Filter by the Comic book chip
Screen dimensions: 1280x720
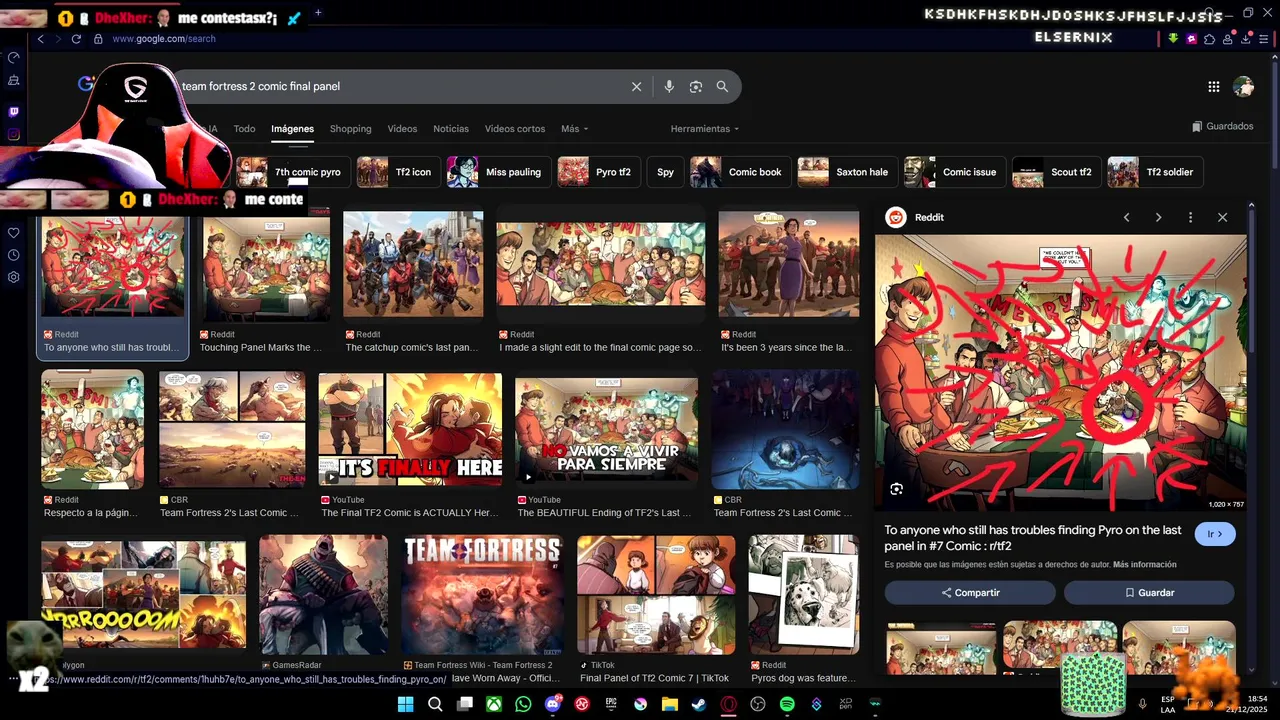point(739,172)
